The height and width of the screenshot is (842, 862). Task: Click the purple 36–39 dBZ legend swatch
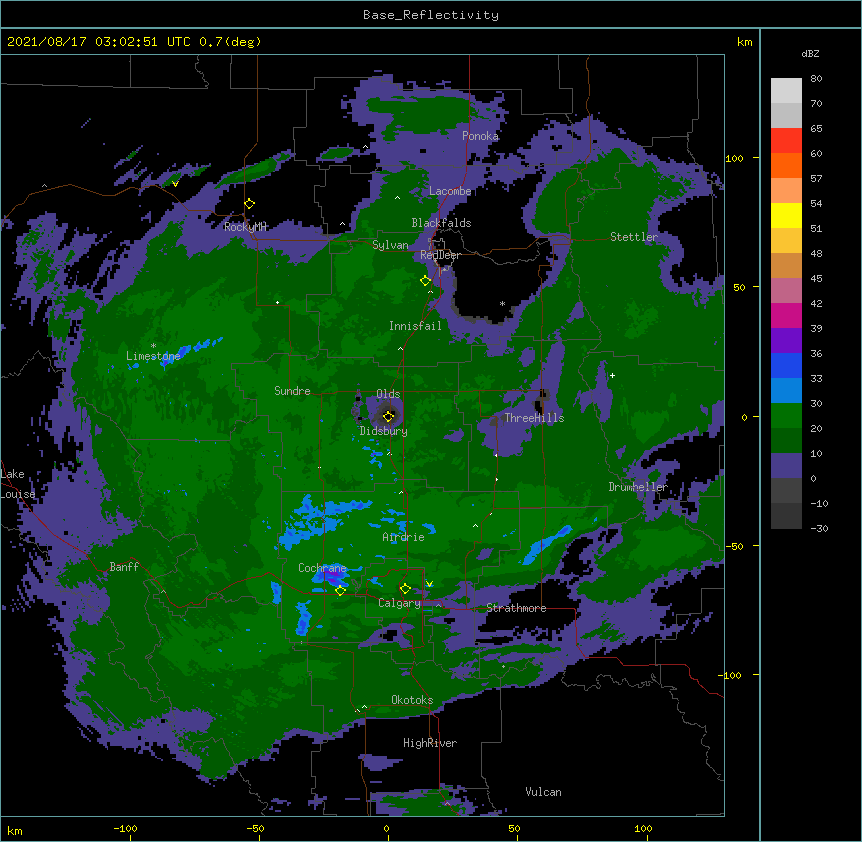coord(786,341)
